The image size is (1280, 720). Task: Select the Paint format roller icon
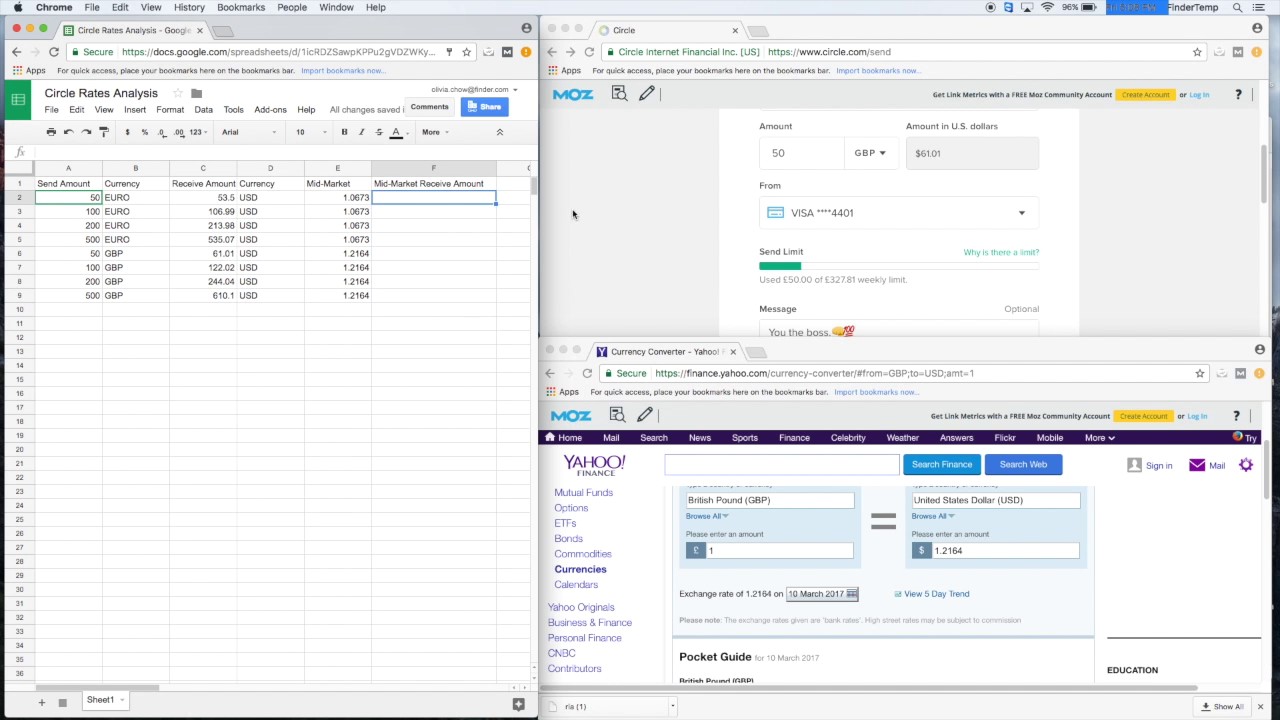click(104, 132)
